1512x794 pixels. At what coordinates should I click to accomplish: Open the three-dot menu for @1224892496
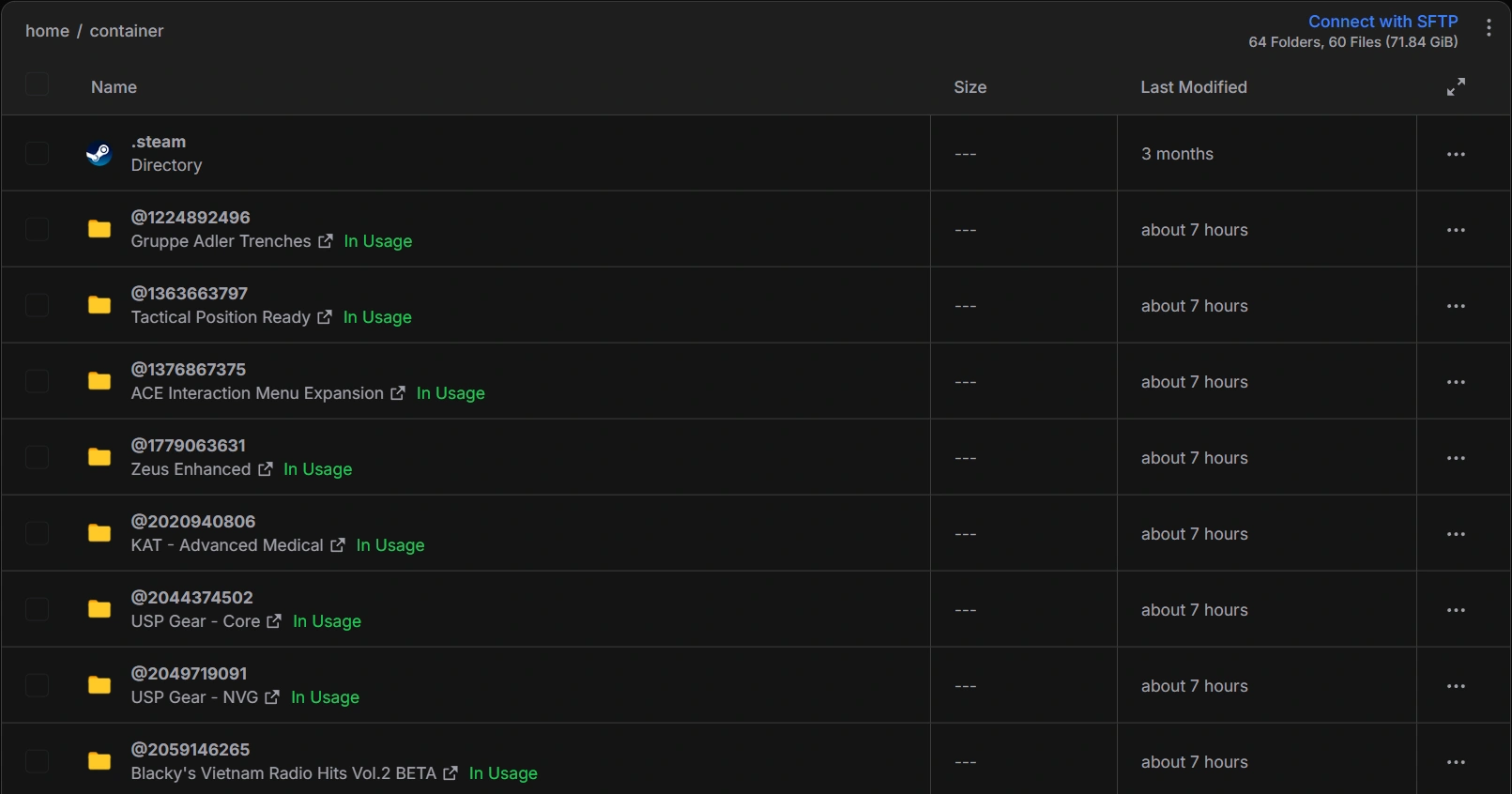tap(1456, 230)
